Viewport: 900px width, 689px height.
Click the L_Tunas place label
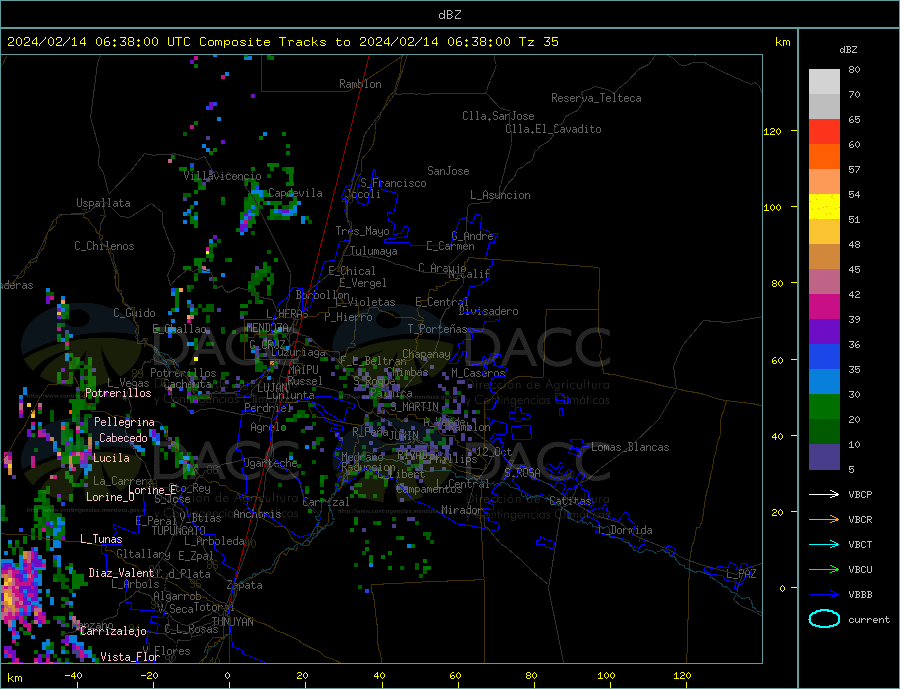coord(101,539)
